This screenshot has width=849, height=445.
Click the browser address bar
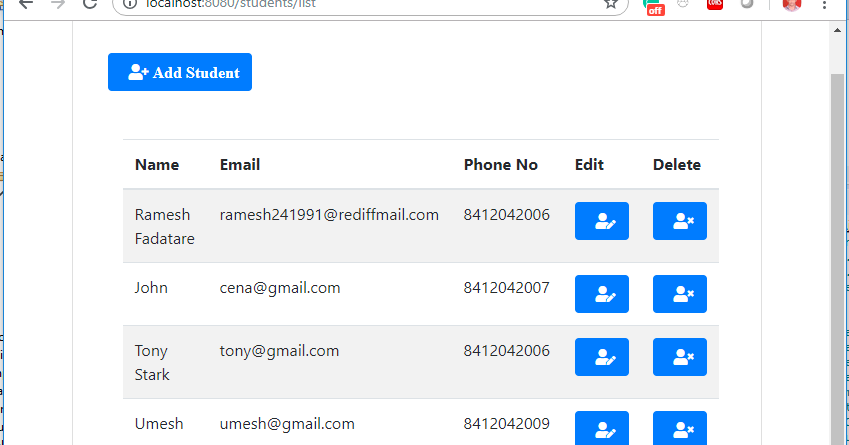350,4
